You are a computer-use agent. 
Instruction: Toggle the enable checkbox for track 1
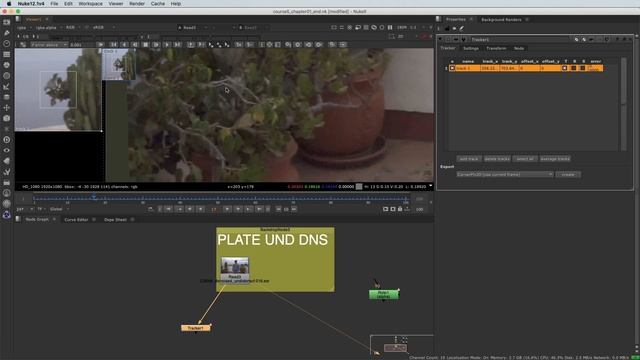452,68
